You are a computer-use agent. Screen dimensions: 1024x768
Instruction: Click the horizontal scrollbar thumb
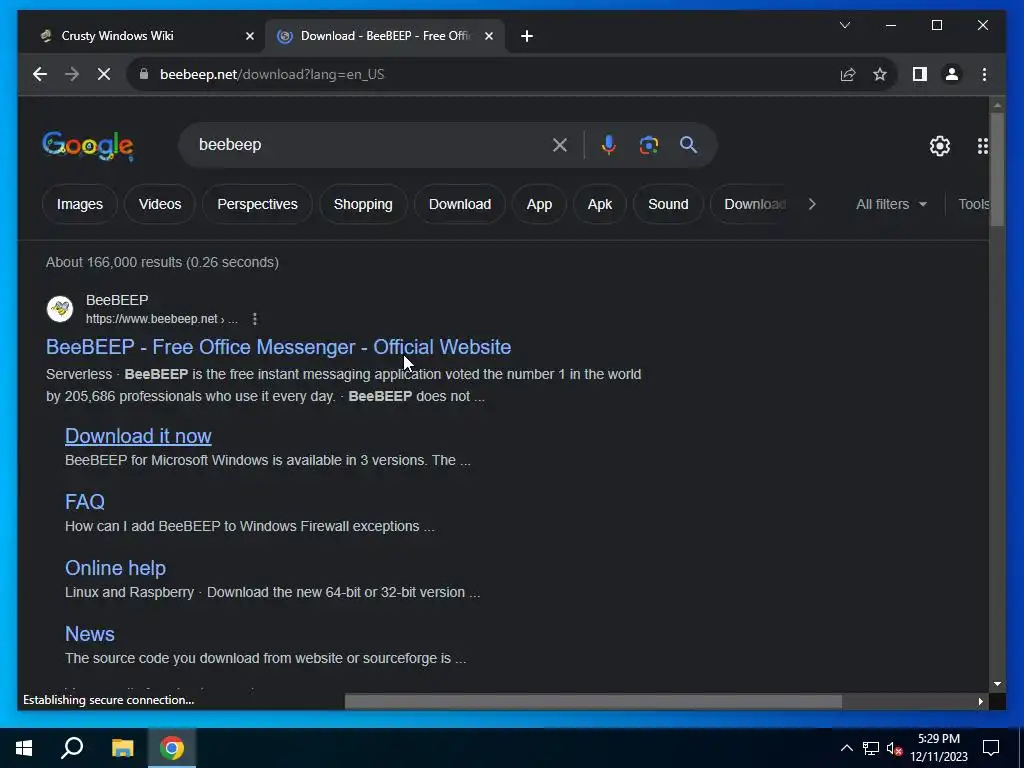tap(593, 701)
